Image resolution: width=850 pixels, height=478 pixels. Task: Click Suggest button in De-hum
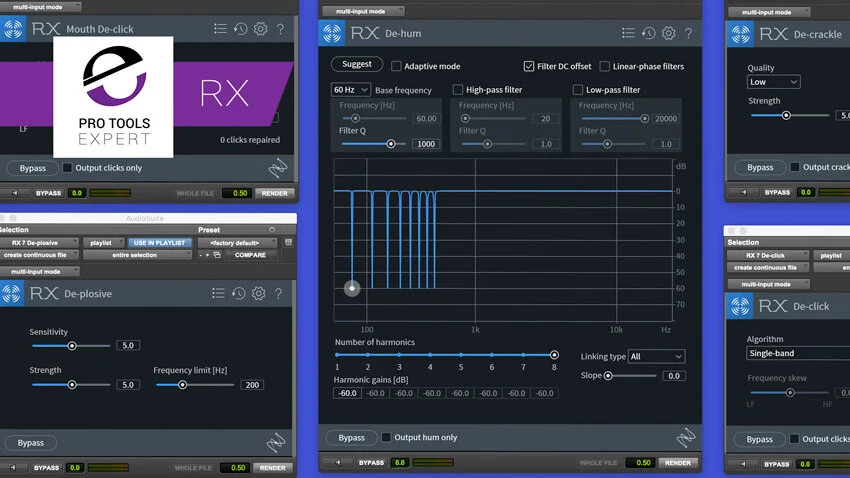(x=357, y=64)
